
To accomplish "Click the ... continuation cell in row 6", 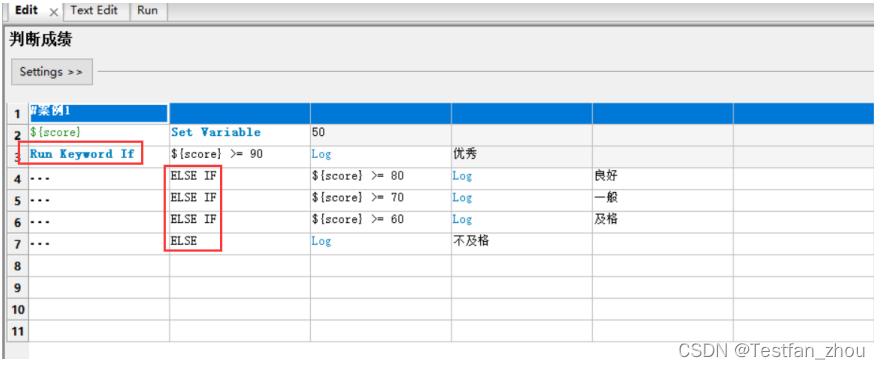I will point(99,221).
